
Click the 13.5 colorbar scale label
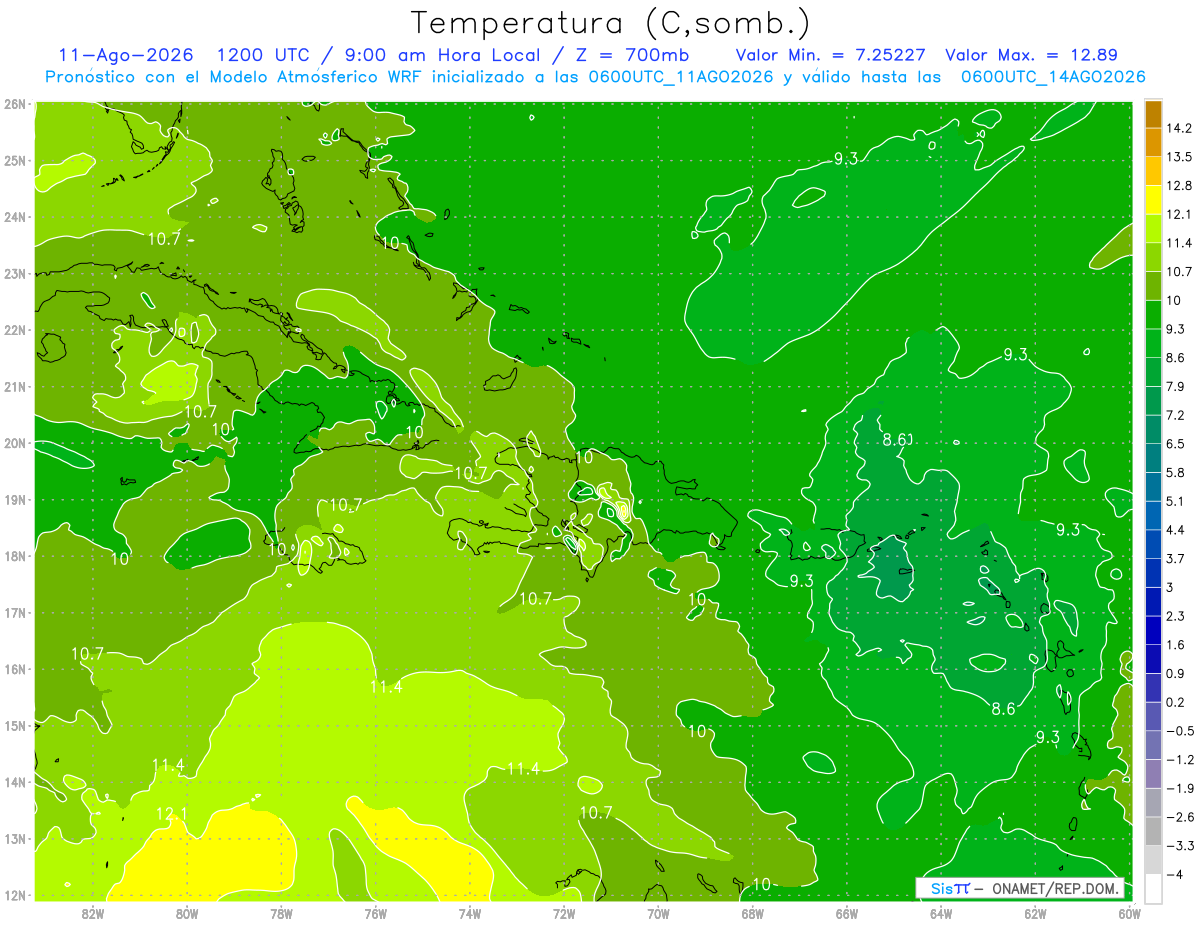[1181, 157]
